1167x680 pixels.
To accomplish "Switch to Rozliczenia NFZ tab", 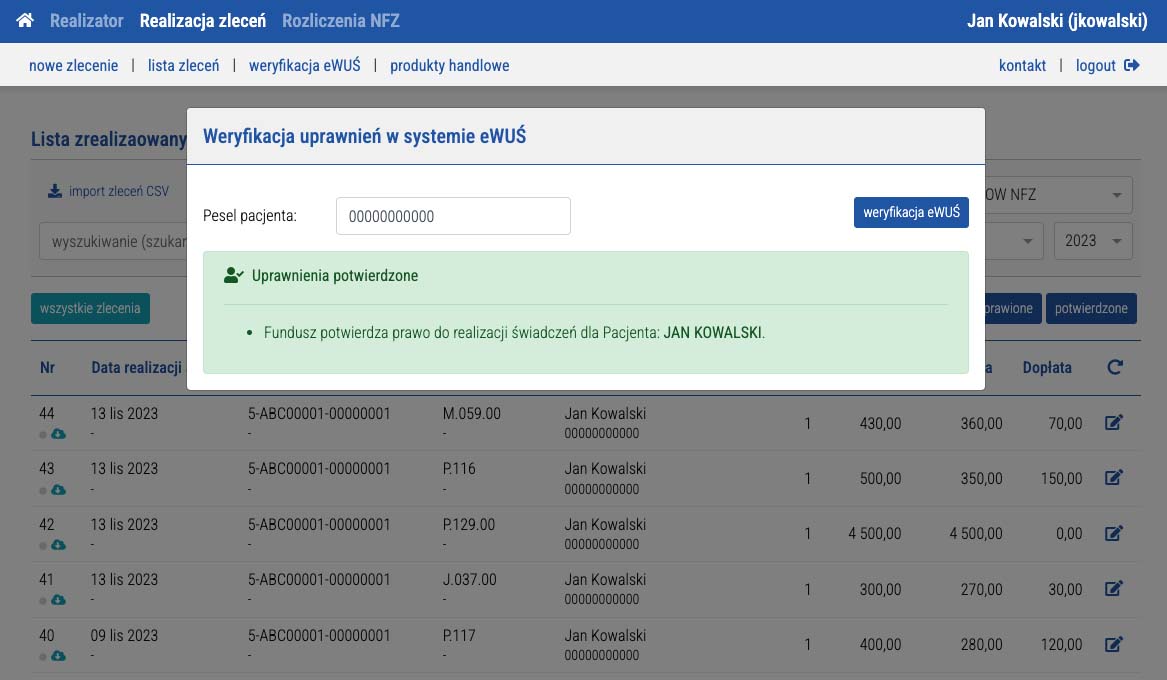I will 341,21.
